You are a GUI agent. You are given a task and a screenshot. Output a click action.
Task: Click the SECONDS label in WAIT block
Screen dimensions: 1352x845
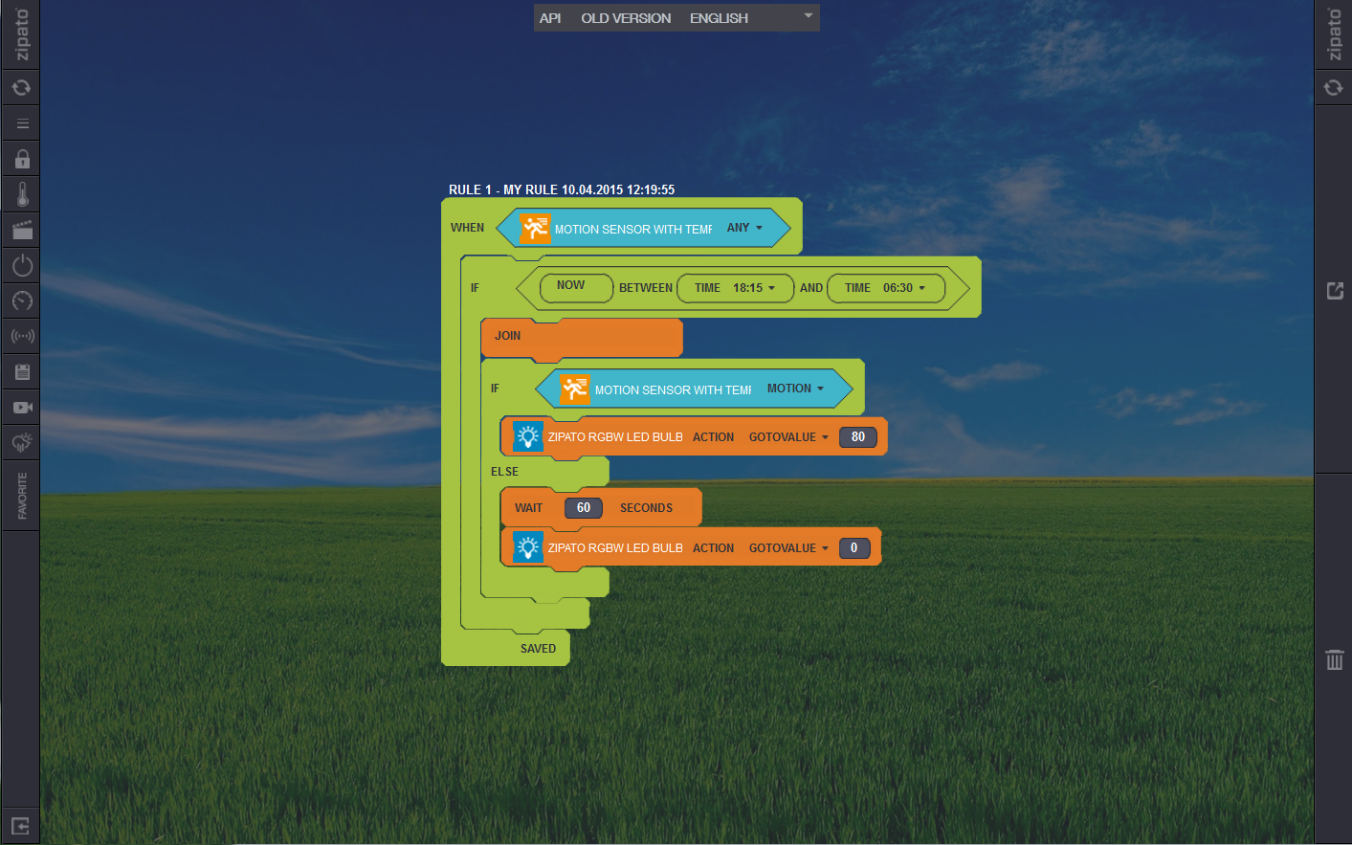coord(646,508)
